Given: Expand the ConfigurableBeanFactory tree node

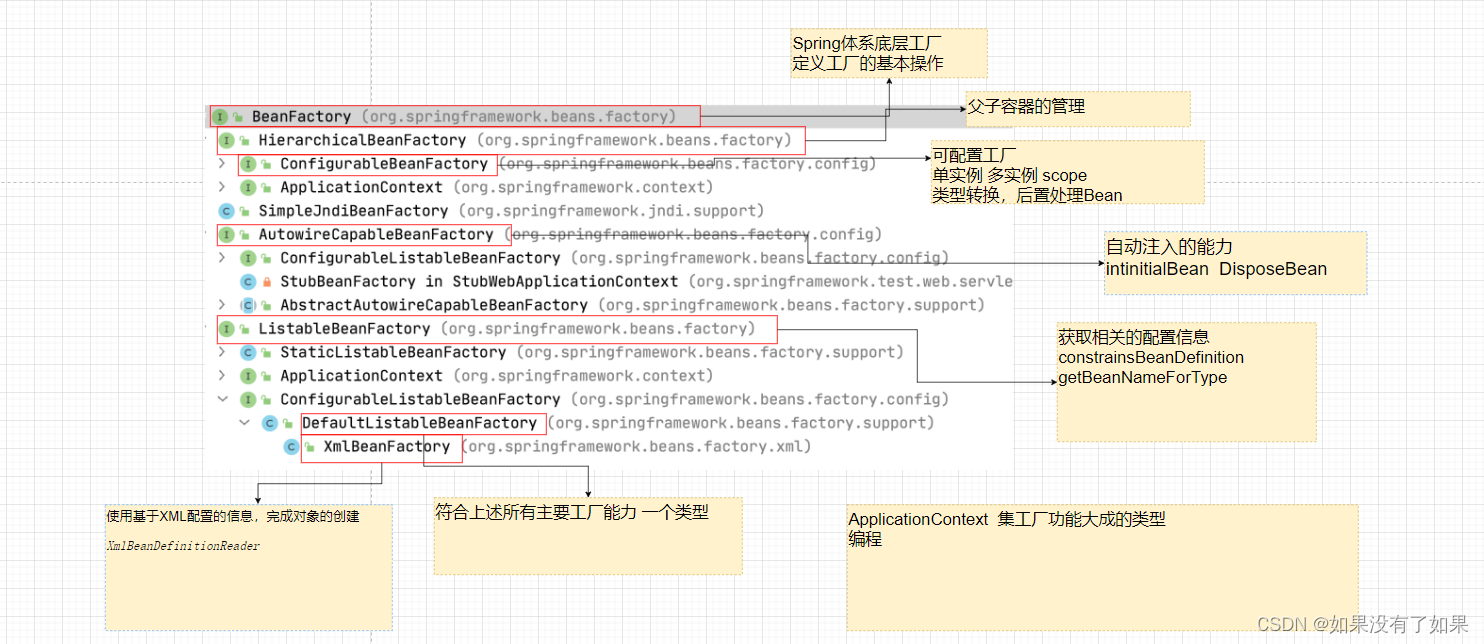Looking at the screenshot, I should click(x=222, y=164).
